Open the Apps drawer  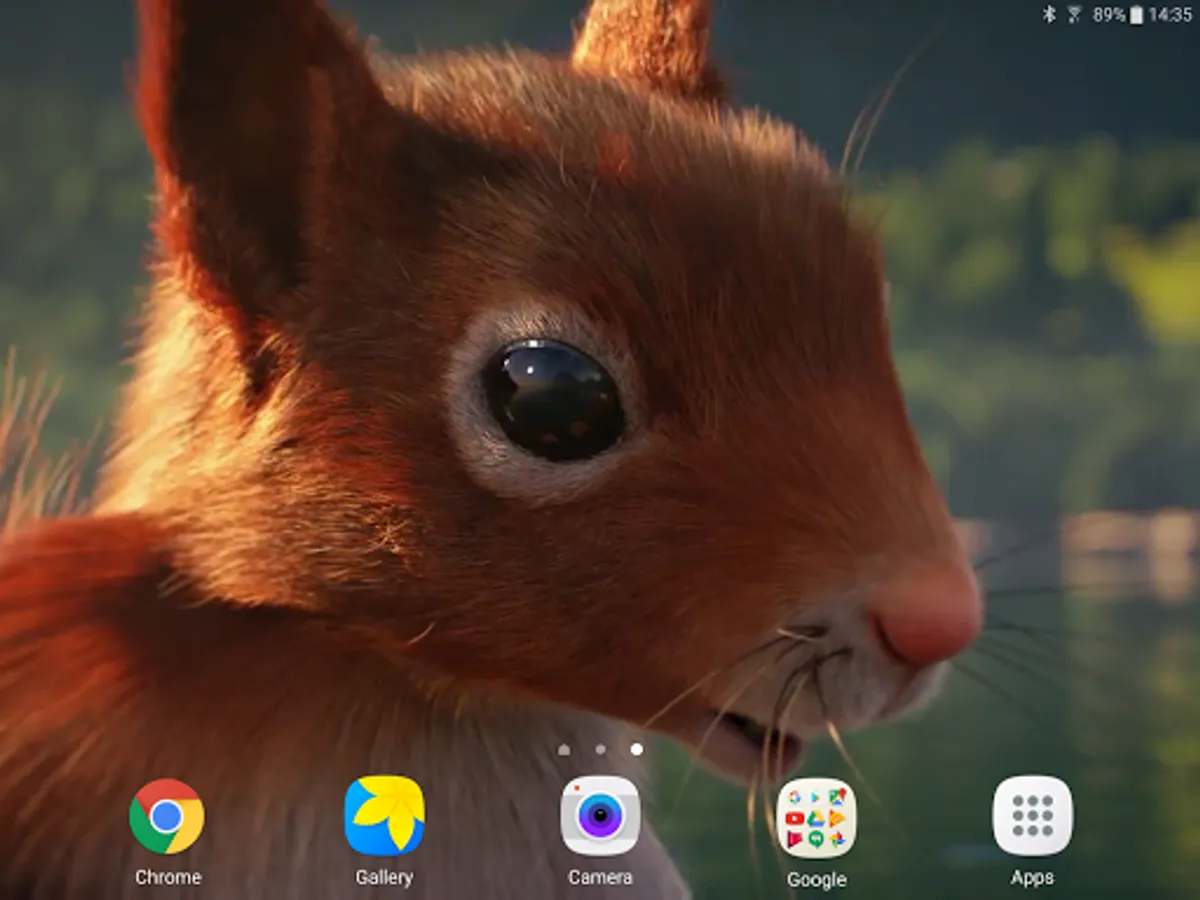pos(1032,816)
